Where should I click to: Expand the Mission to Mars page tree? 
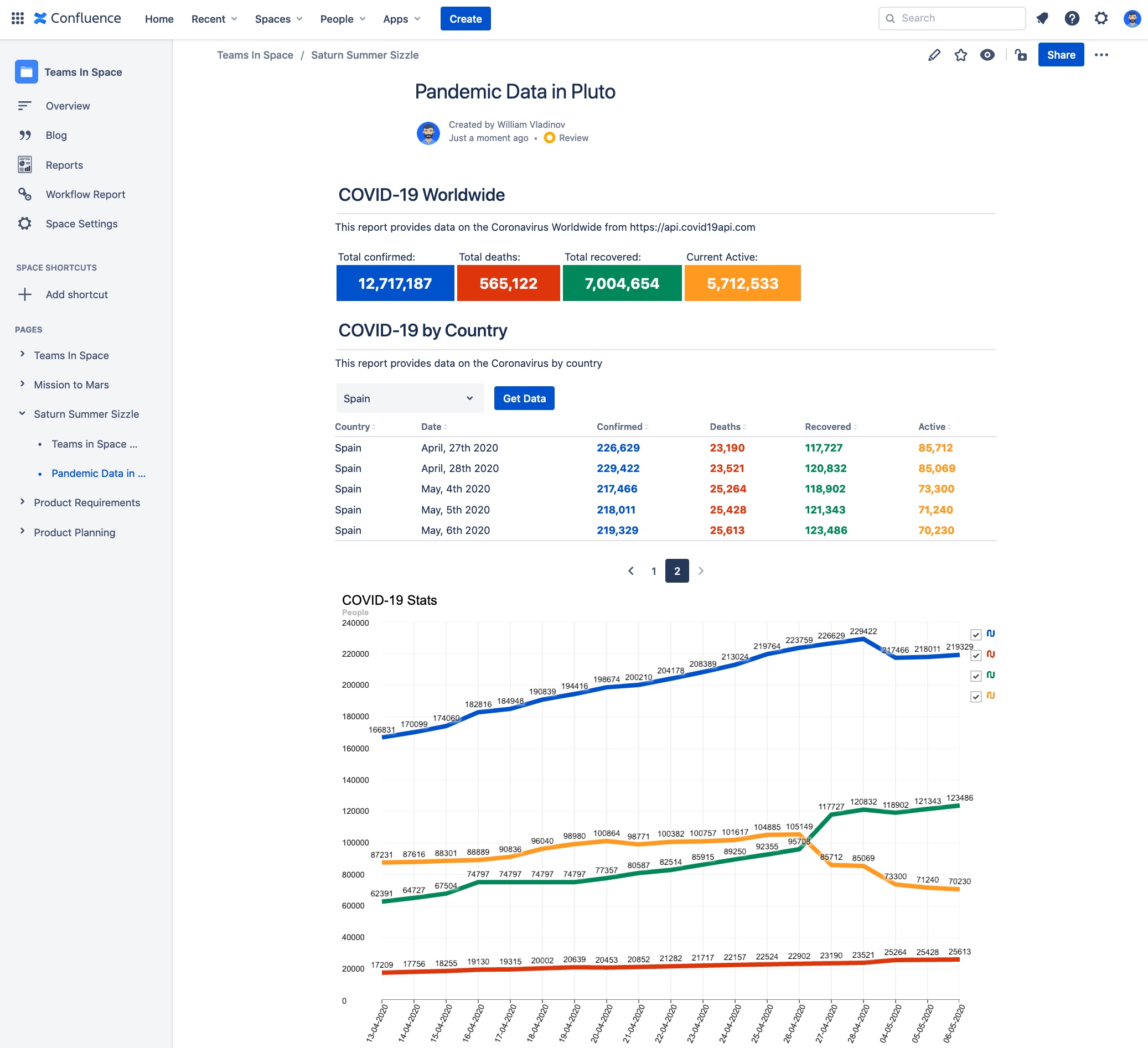tap(22, 384)
